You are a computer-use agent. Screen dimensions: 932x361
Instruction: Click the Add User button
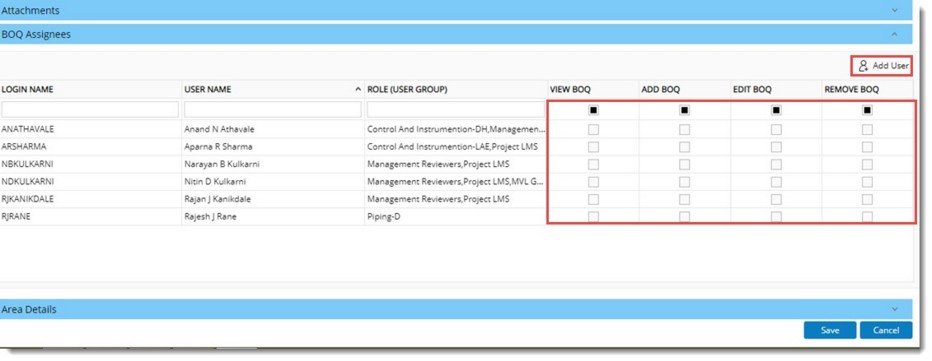(x=883, y=66)
